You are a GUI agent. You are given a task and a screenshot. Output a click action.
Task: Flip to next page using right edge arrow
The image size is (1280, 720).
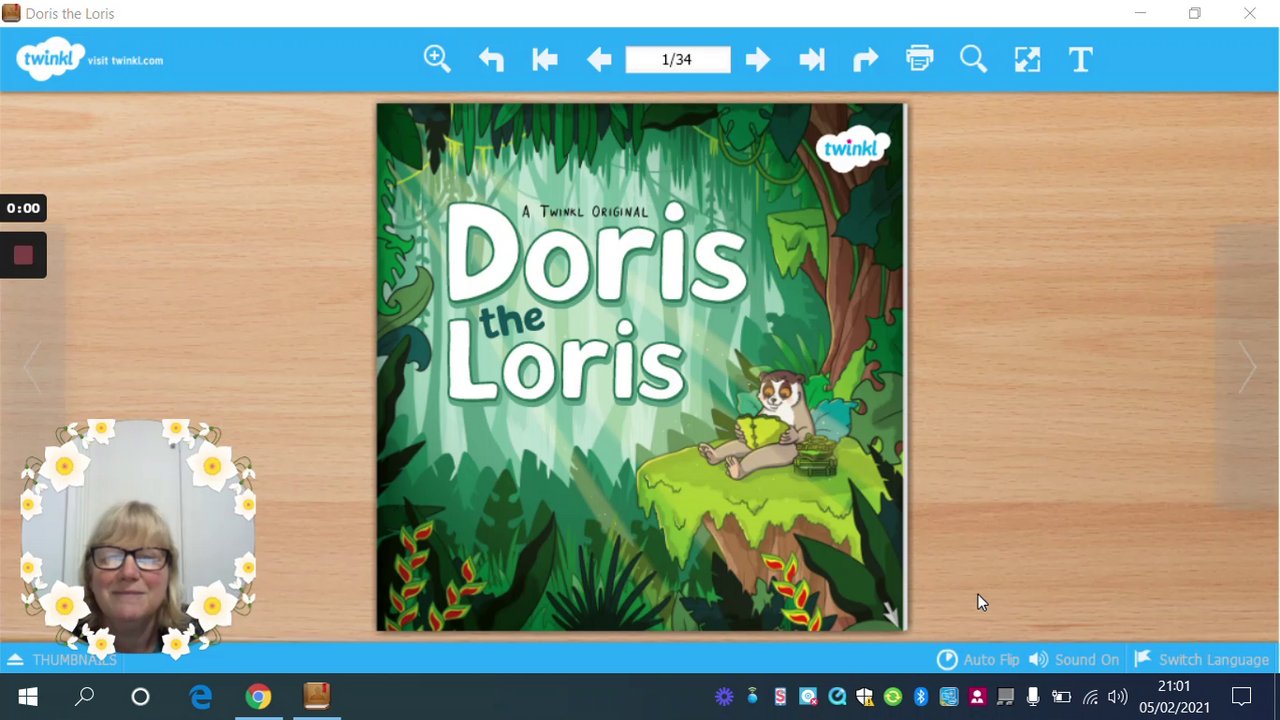point(1247,368)
